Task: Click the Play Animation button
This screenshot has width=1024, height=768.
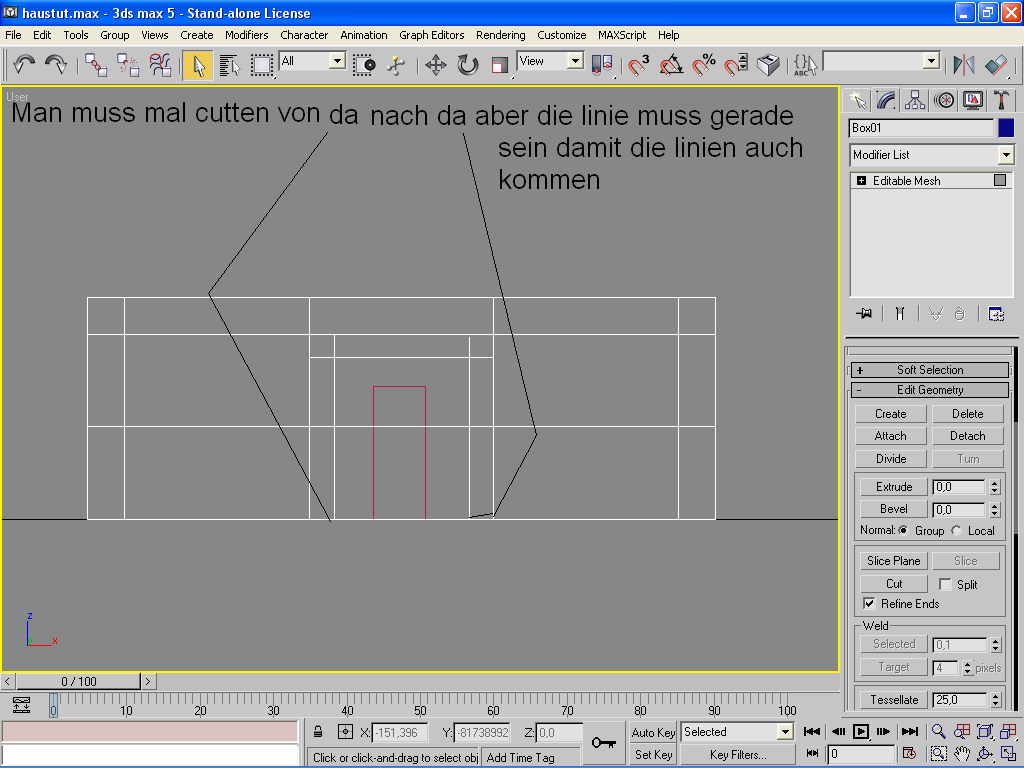Action: pyautogui.click(x=861, y=732)
